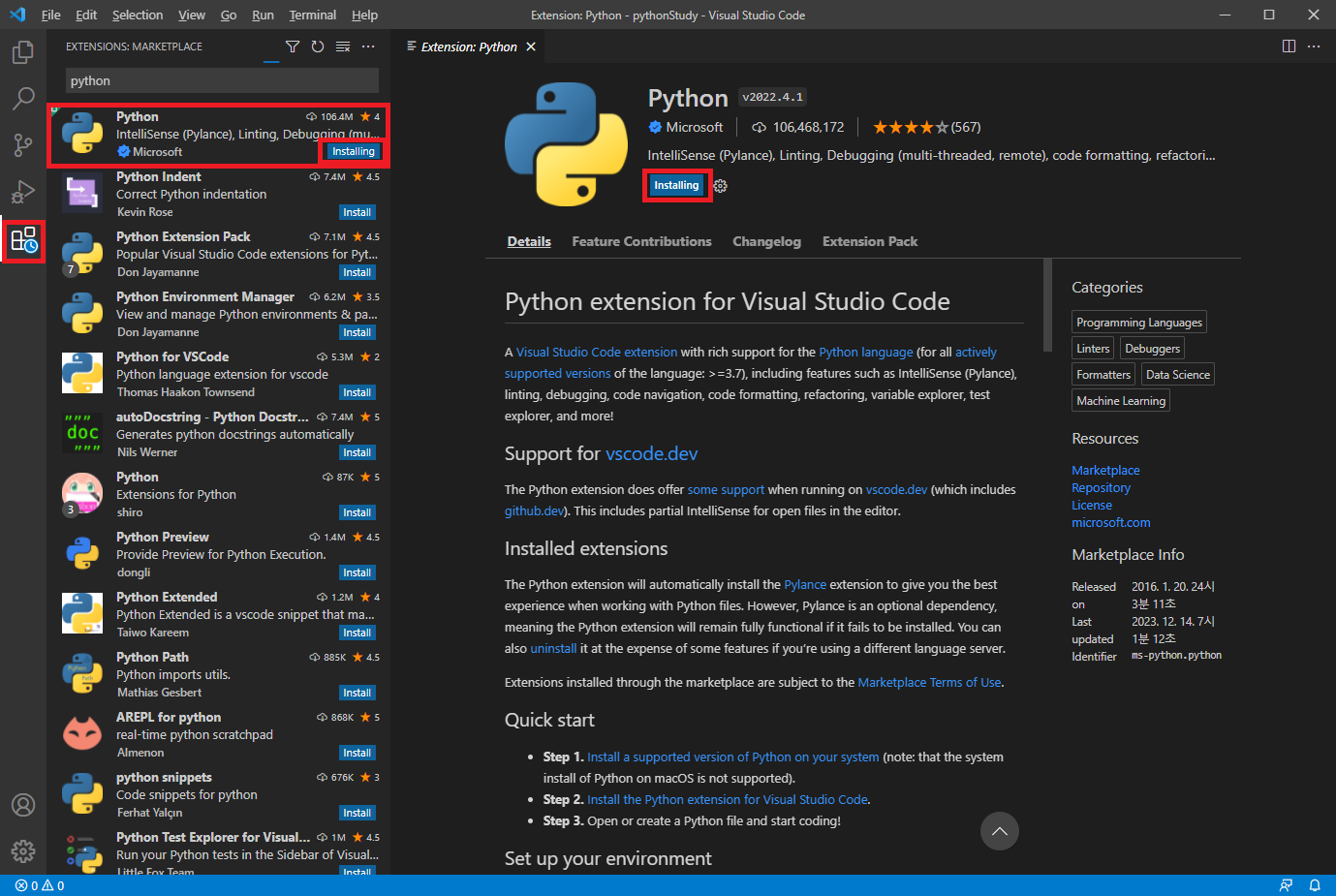
Task: Open the Visual Studio Code extension link
Action: pos(597,352)
